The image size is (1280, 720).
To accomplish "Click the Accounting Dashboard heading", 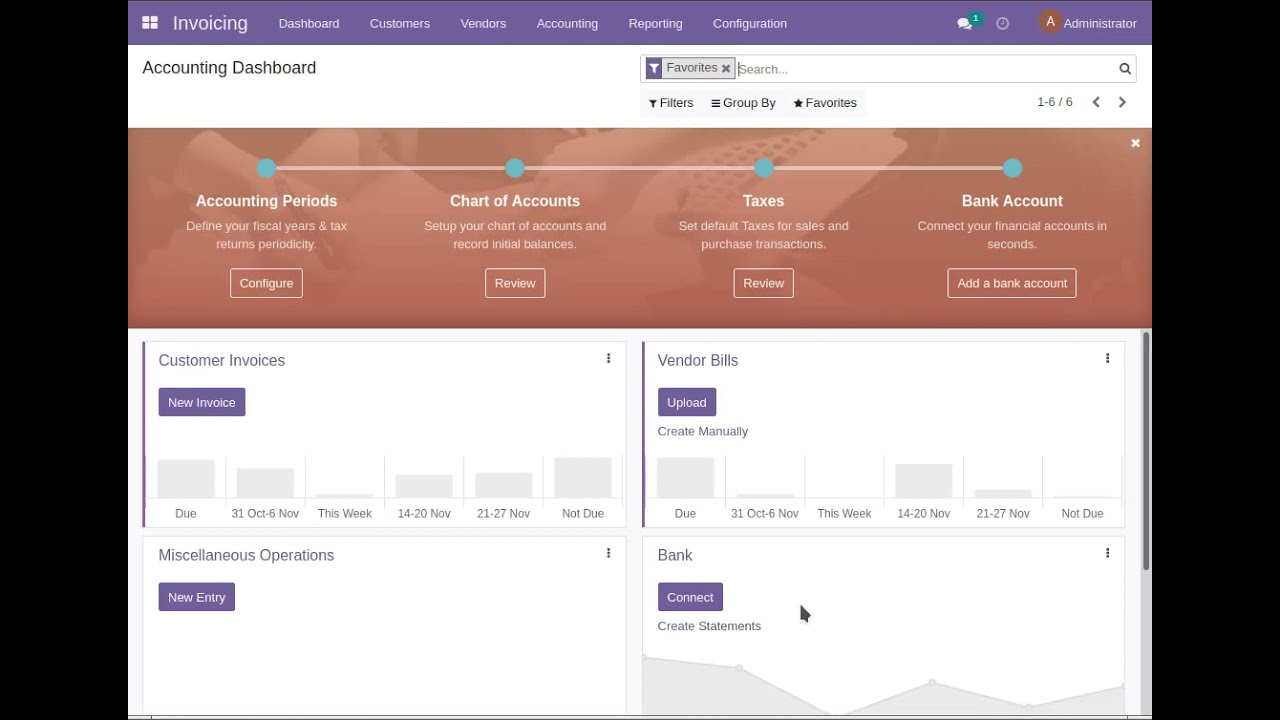I will 229,68.
